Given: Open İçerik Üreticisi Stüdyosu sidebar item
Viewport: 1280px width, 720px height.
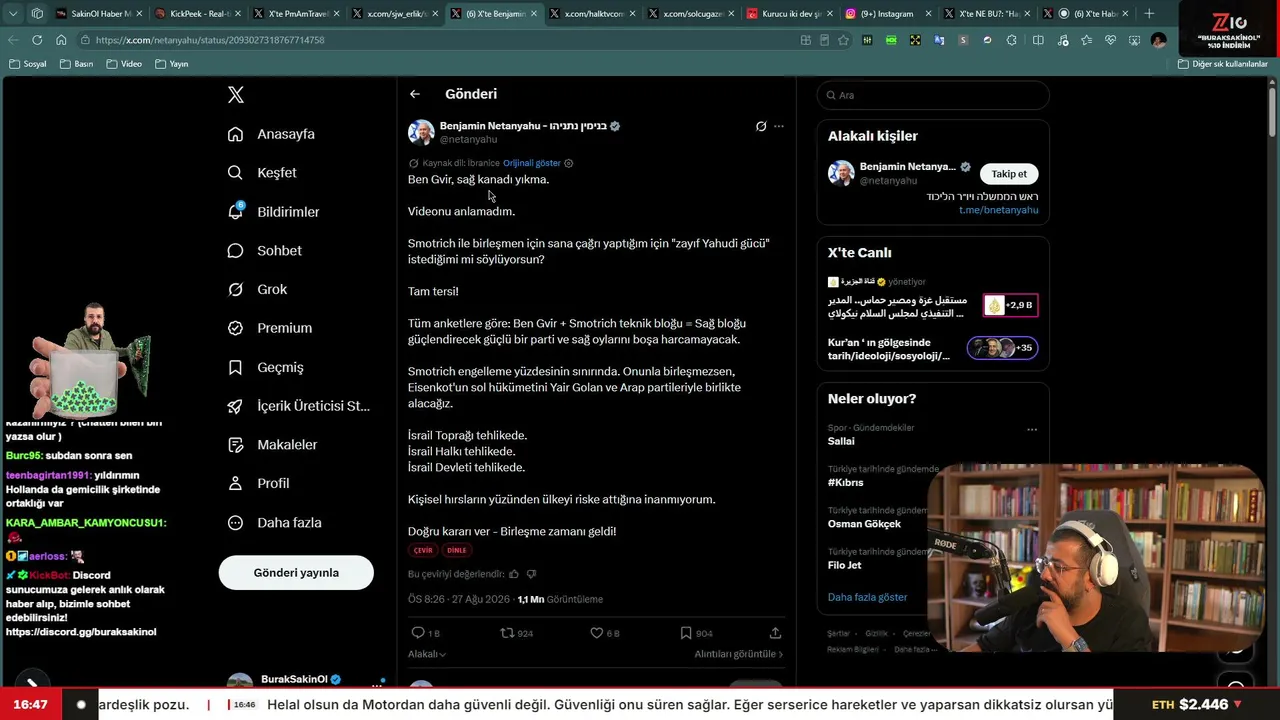Looking at the screenshot, I should (x=299, y=406).
